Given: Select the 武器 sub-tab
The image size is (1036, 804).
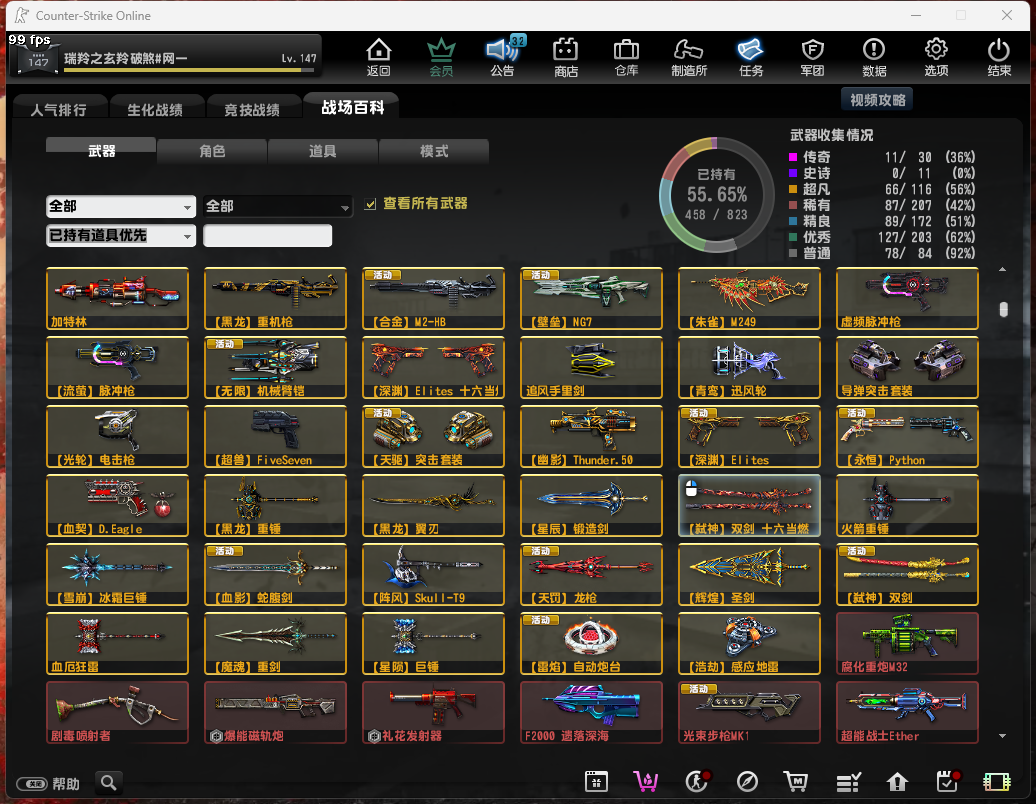Looking at the screenshot, I should coord(101,151).
